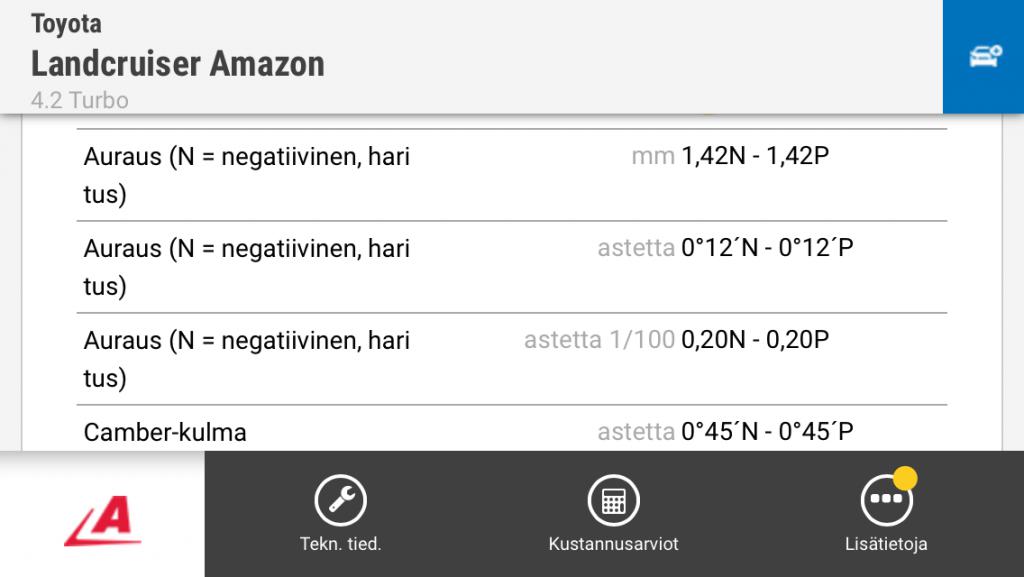
Task: Select the Kustannusarviot tab label
Action: [x=613, y=545]
